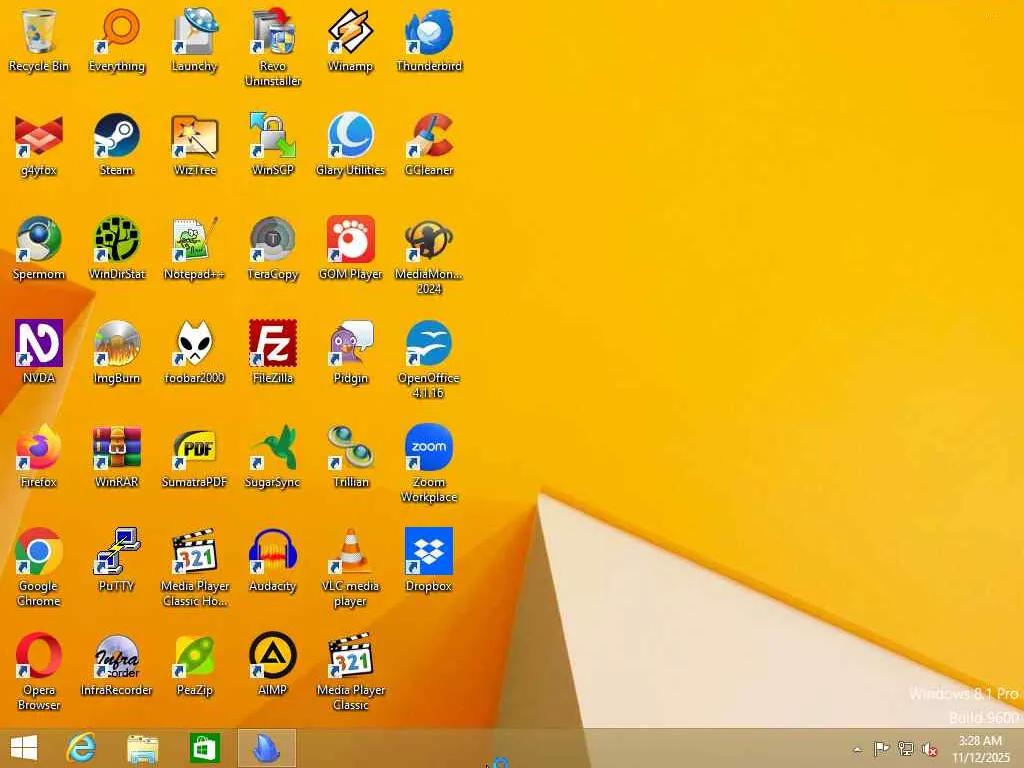Open Glary Utilities icon
The width and height of the screenshot is (1024, 768).
pos(351,144)
